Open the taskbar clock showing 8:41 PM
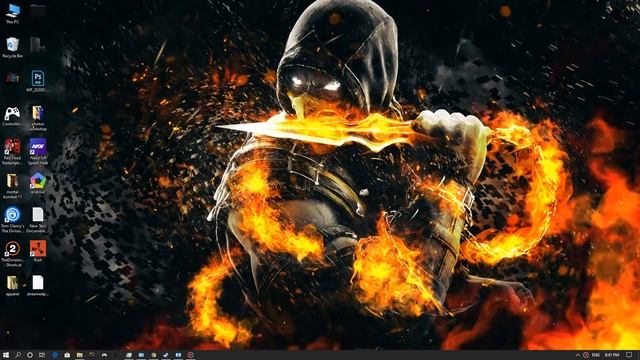The height and width of the screenshot is (360, 640). click(612, 355)
